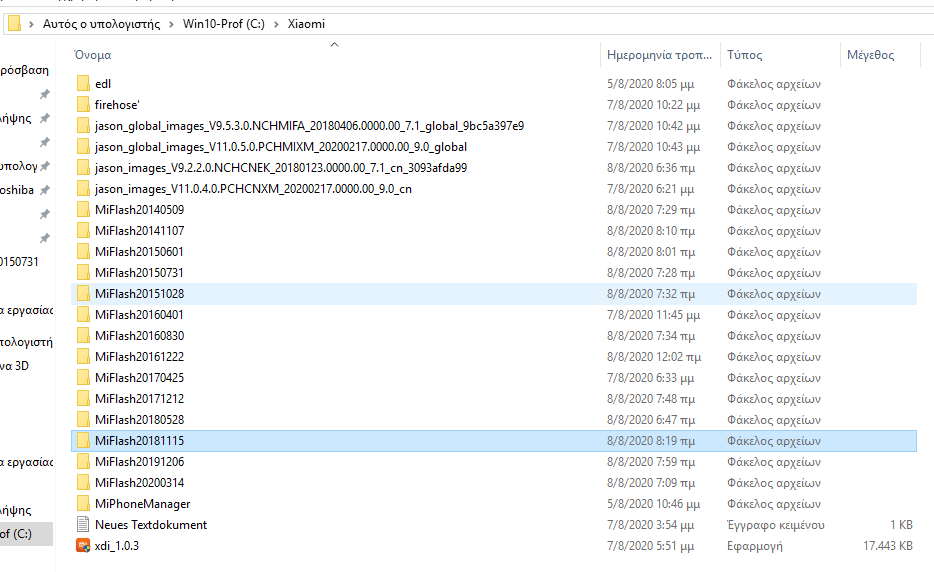
Task: Click the Εφαρμογή type cell
Action: tap(755, 546)
